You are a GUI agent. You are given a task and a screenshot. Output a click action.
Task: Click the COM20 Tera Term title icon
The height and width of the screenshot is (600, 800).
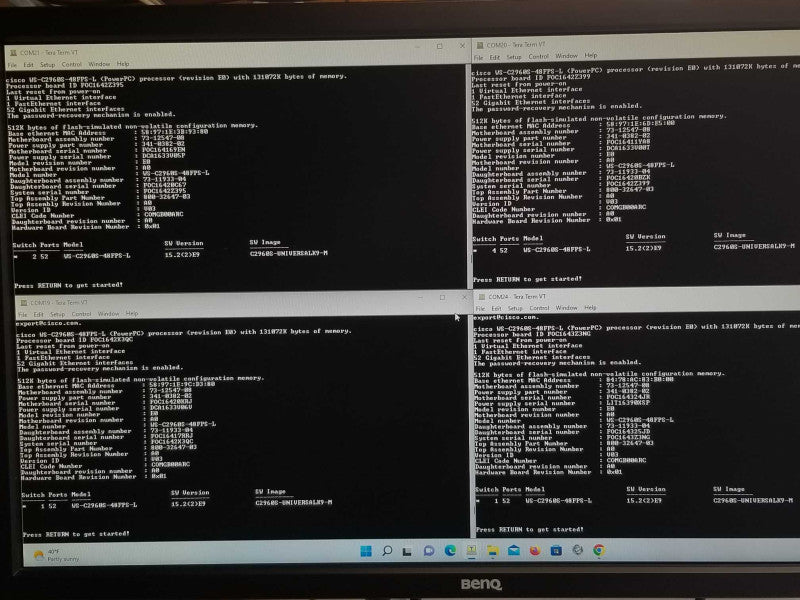coord(480,45)
